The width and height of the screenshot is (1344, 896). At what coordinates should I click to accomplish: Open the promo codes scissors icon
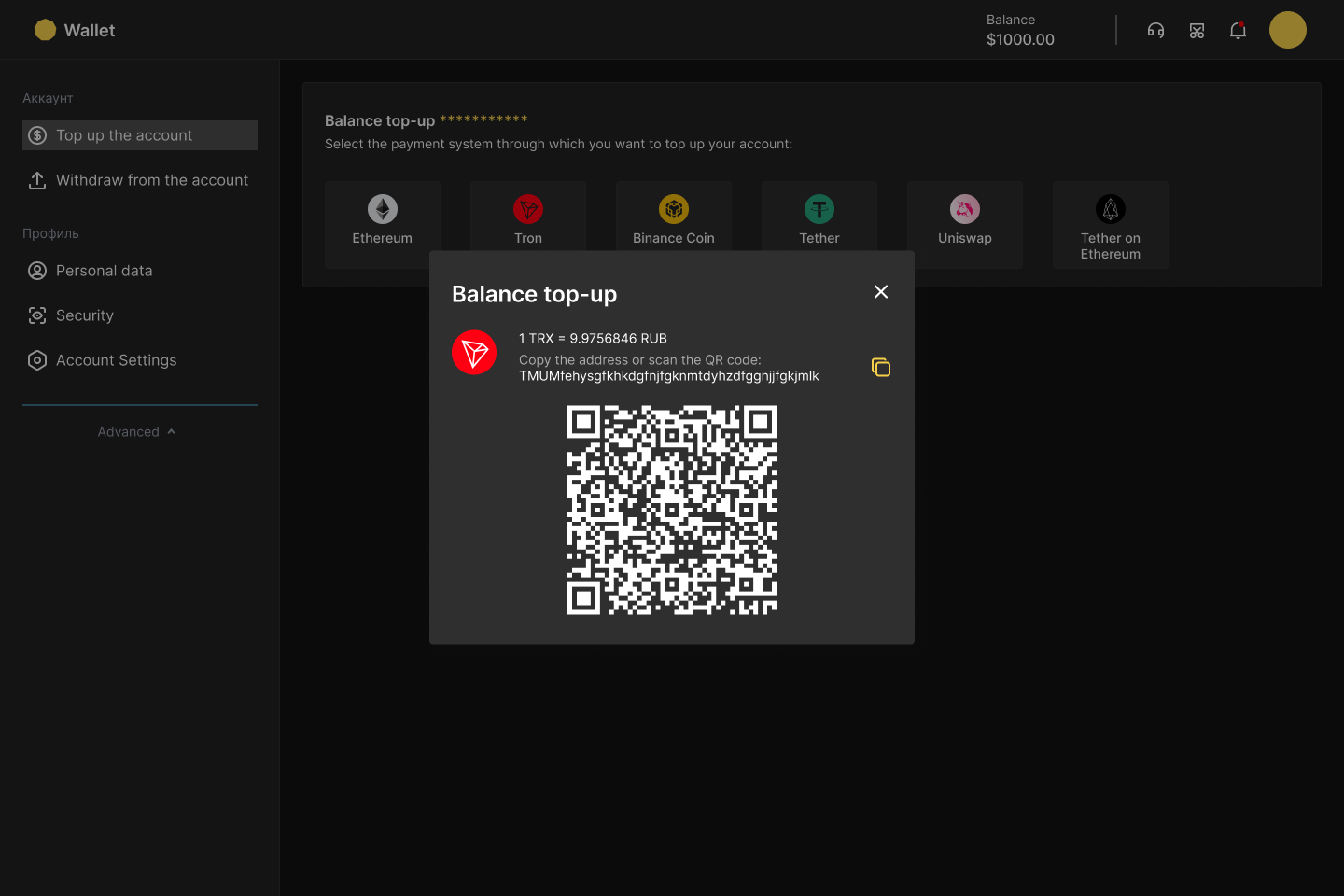[x=1197, y=30]
